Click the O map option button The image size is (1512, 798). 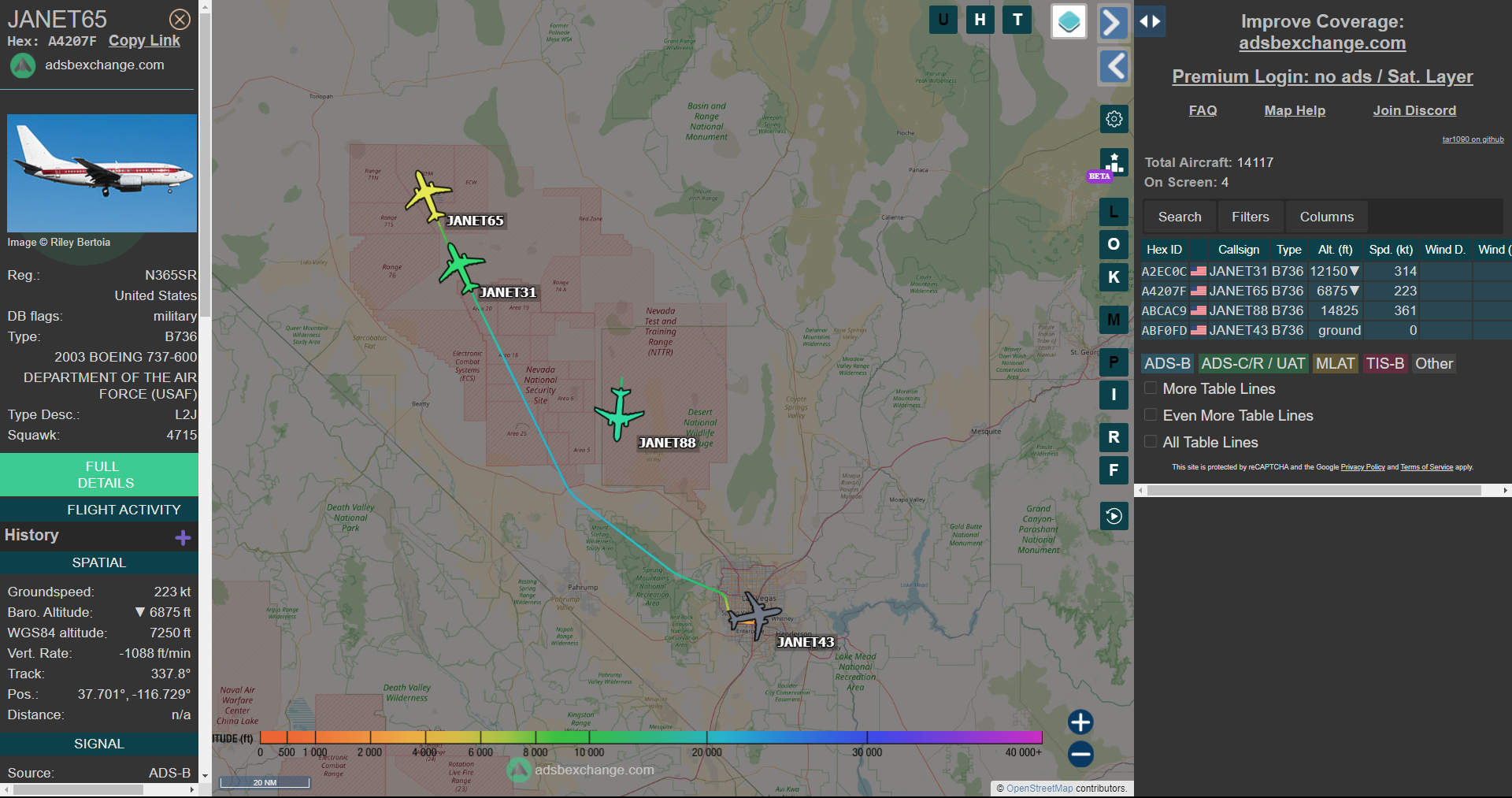[1114, 244]
